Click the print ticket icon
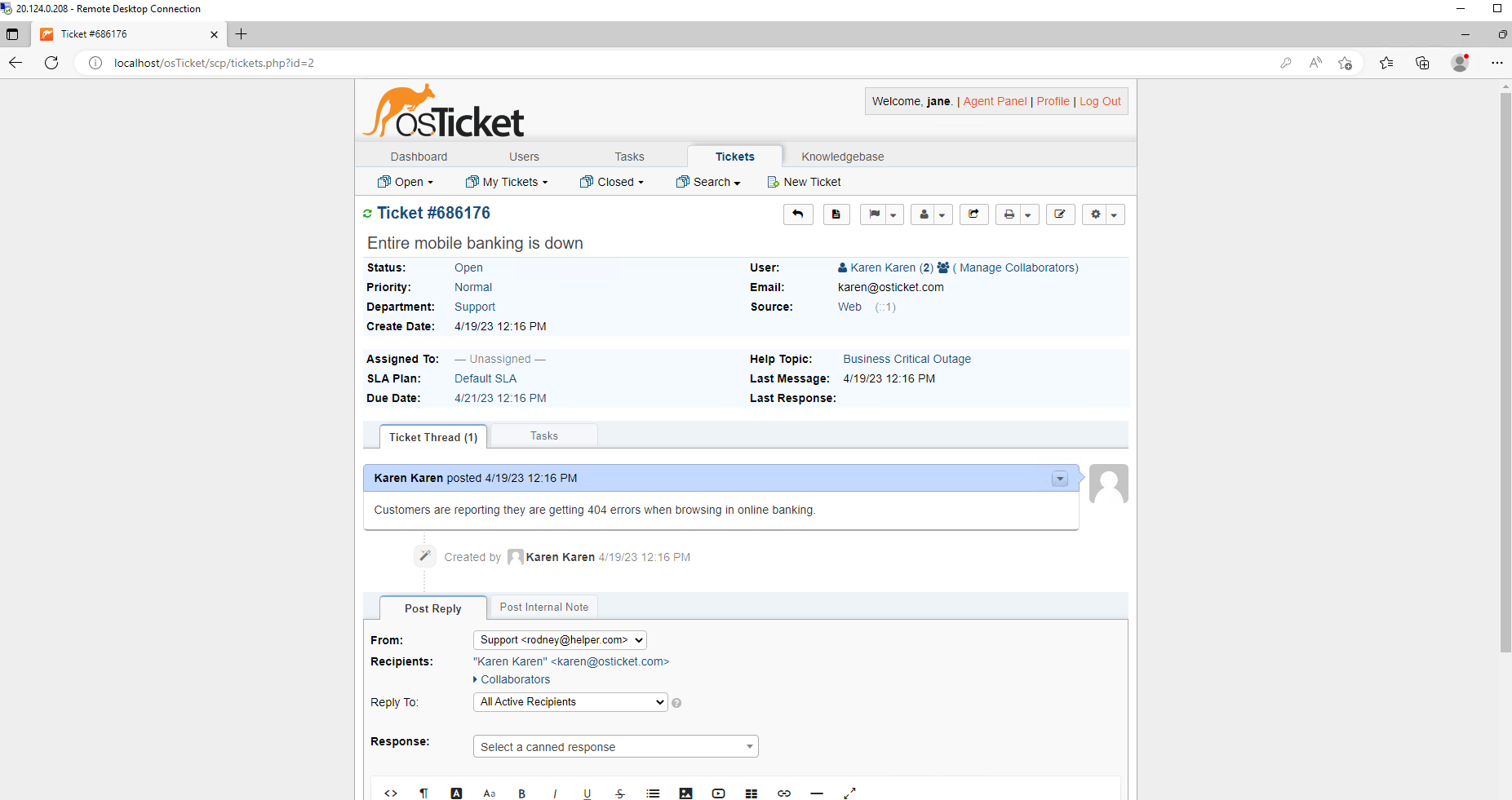1512x800 pixels. 1009,214
